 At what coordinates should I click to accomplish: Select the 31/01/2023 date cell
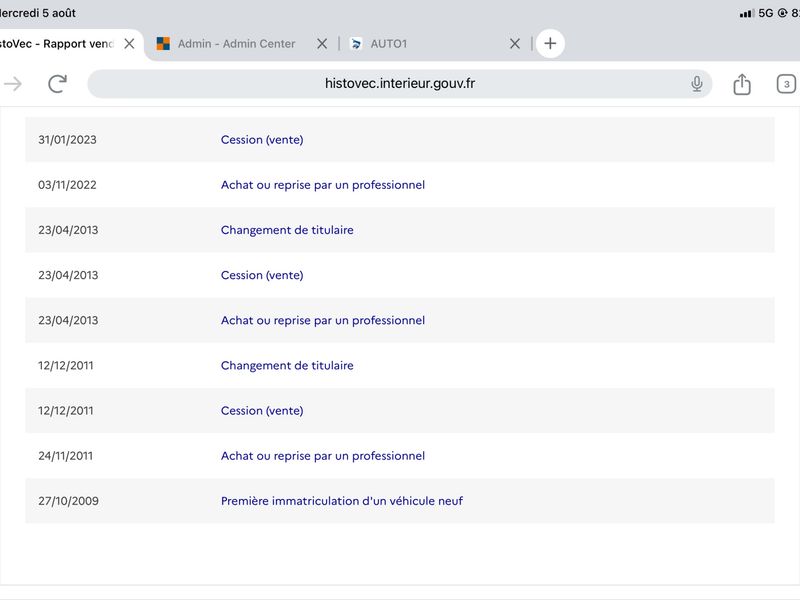[67, 140]
